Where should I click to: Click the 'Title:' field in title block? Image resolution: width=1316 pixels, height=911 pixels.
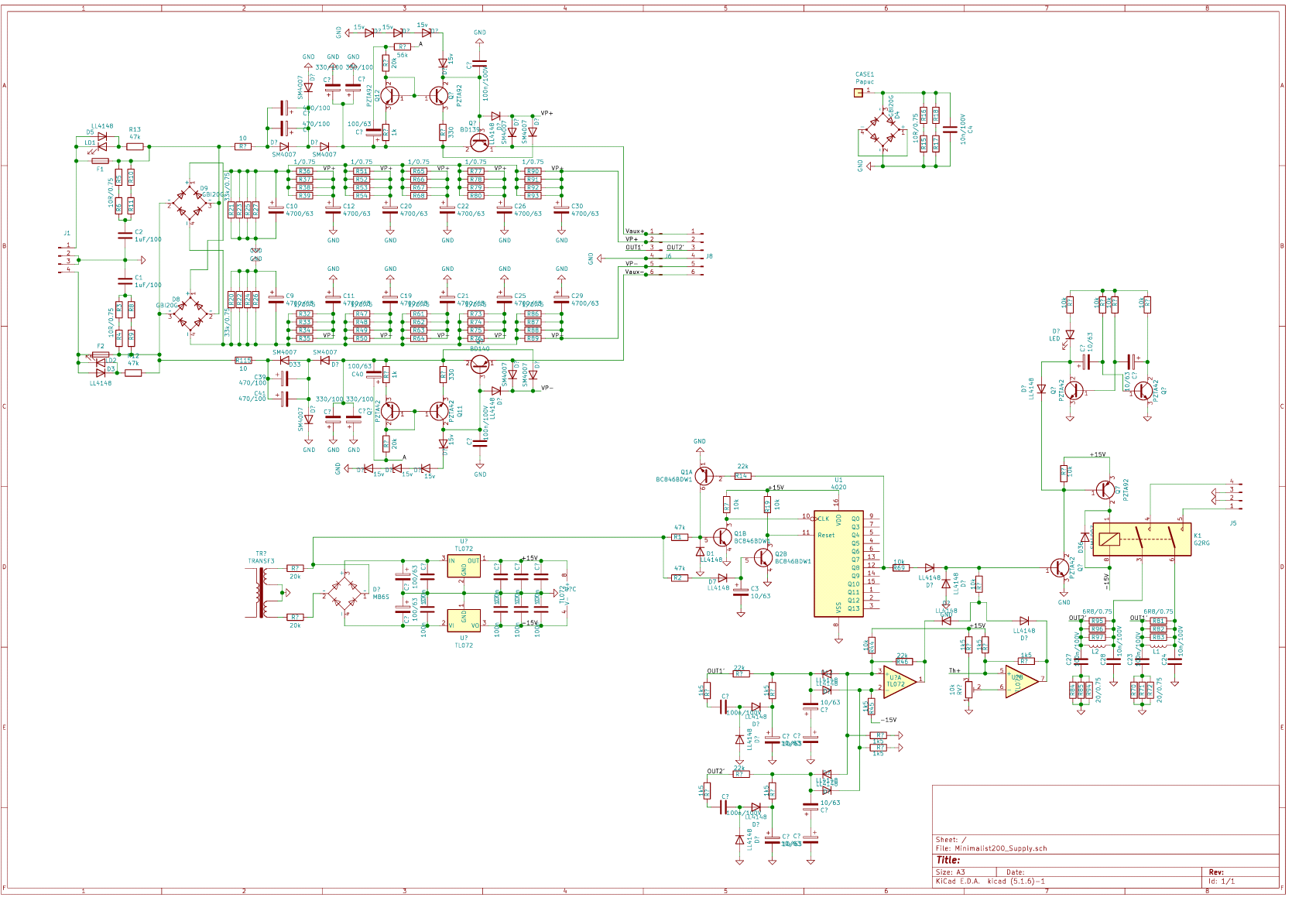pos(948,860)
